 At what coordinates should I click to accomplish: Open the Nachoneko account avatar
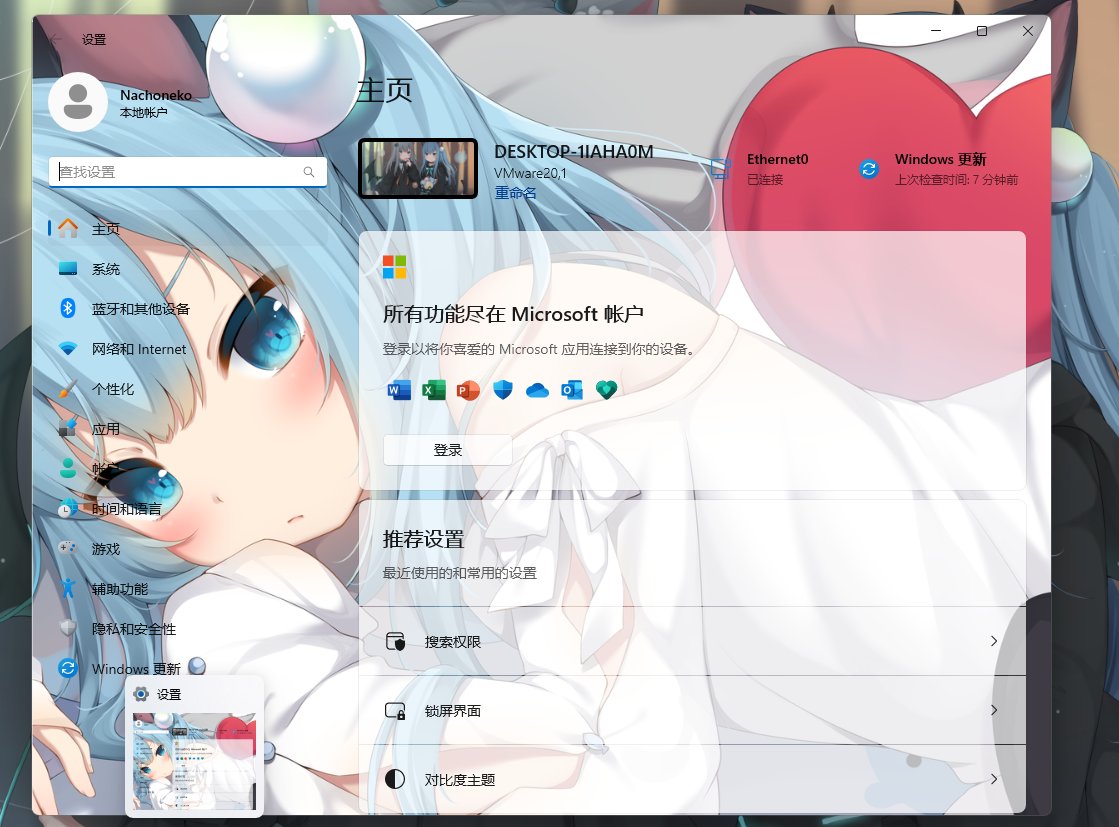coord(78,102)
